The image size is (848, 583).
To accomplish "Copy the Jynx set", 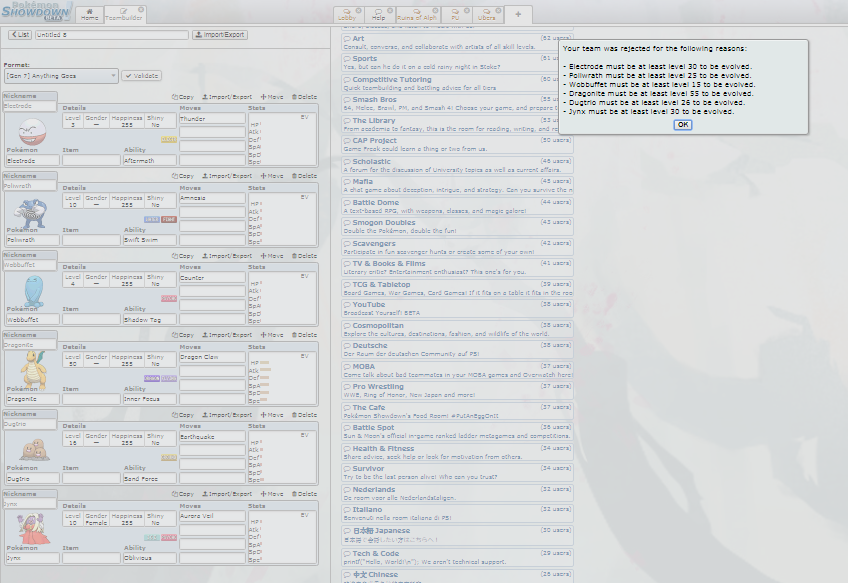I will point(183,494).
